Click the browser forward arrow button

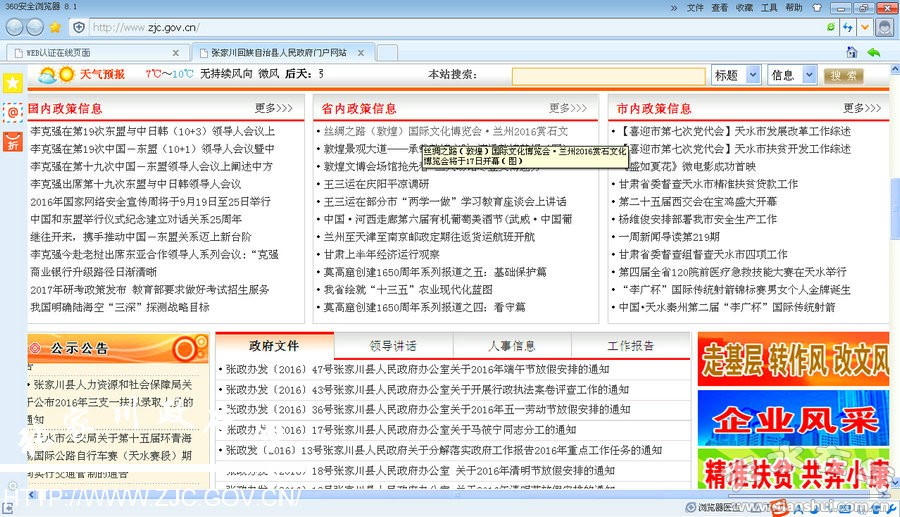click(35, 26)
